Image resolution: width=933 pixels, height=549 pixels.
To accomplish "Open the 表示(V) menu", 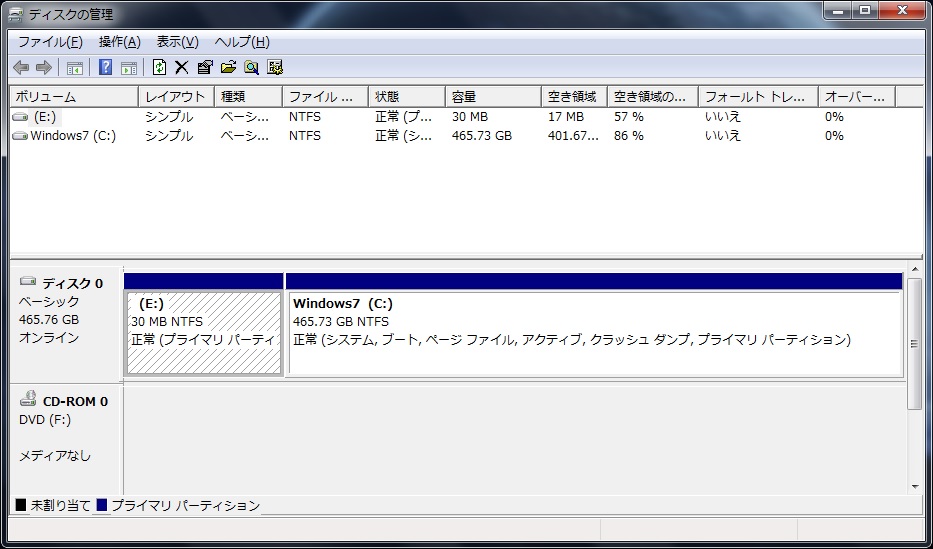I will (x=177, y=42).
